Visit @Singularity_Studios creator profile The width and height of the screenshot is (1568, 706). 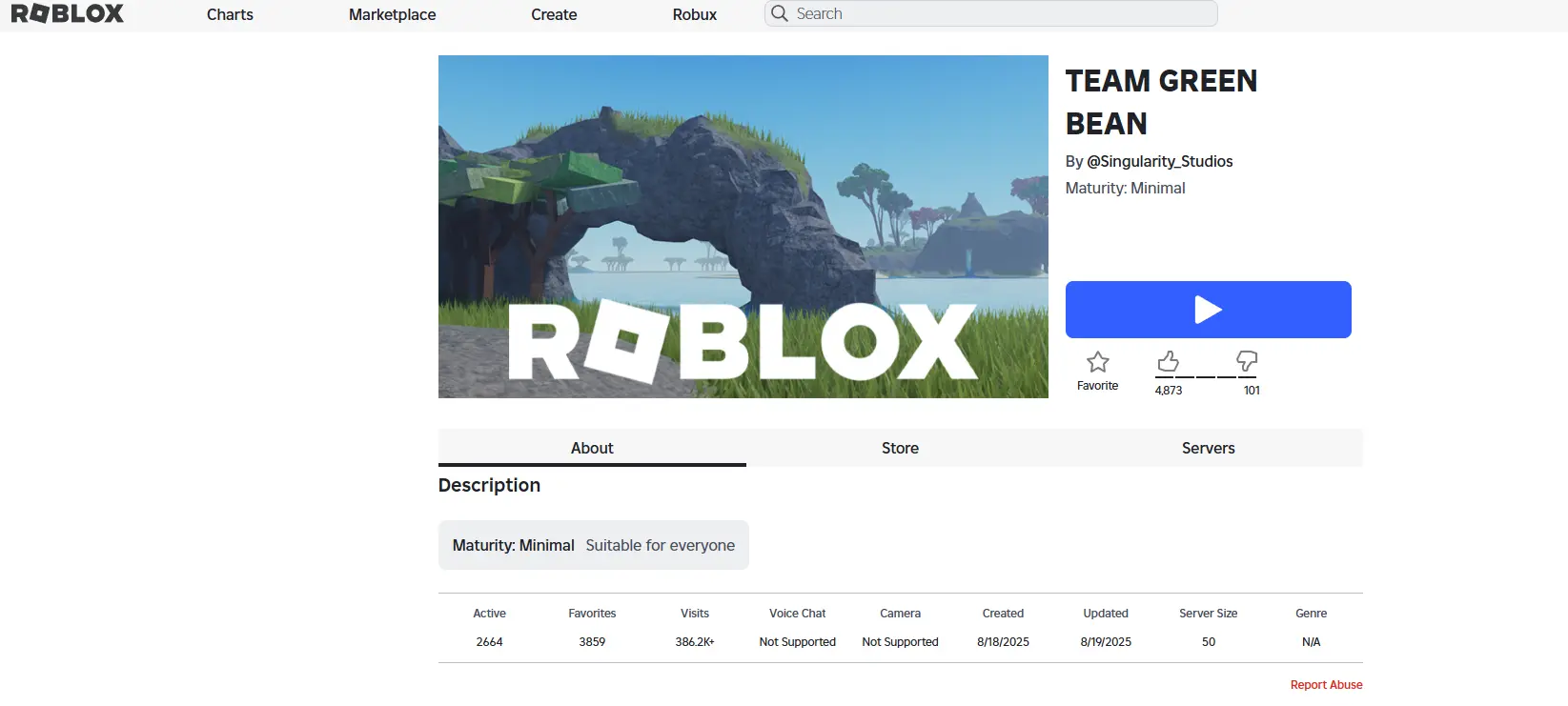pyautogui.click(x=1159, y=161)
